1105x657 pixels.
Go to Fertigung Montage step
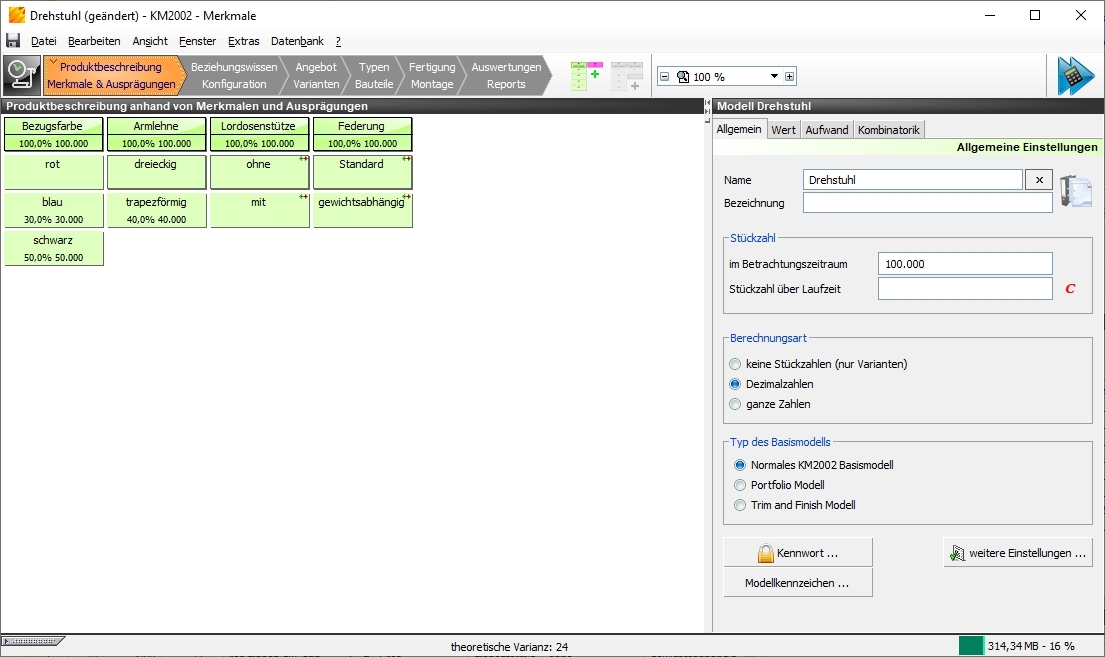[432, 75]
